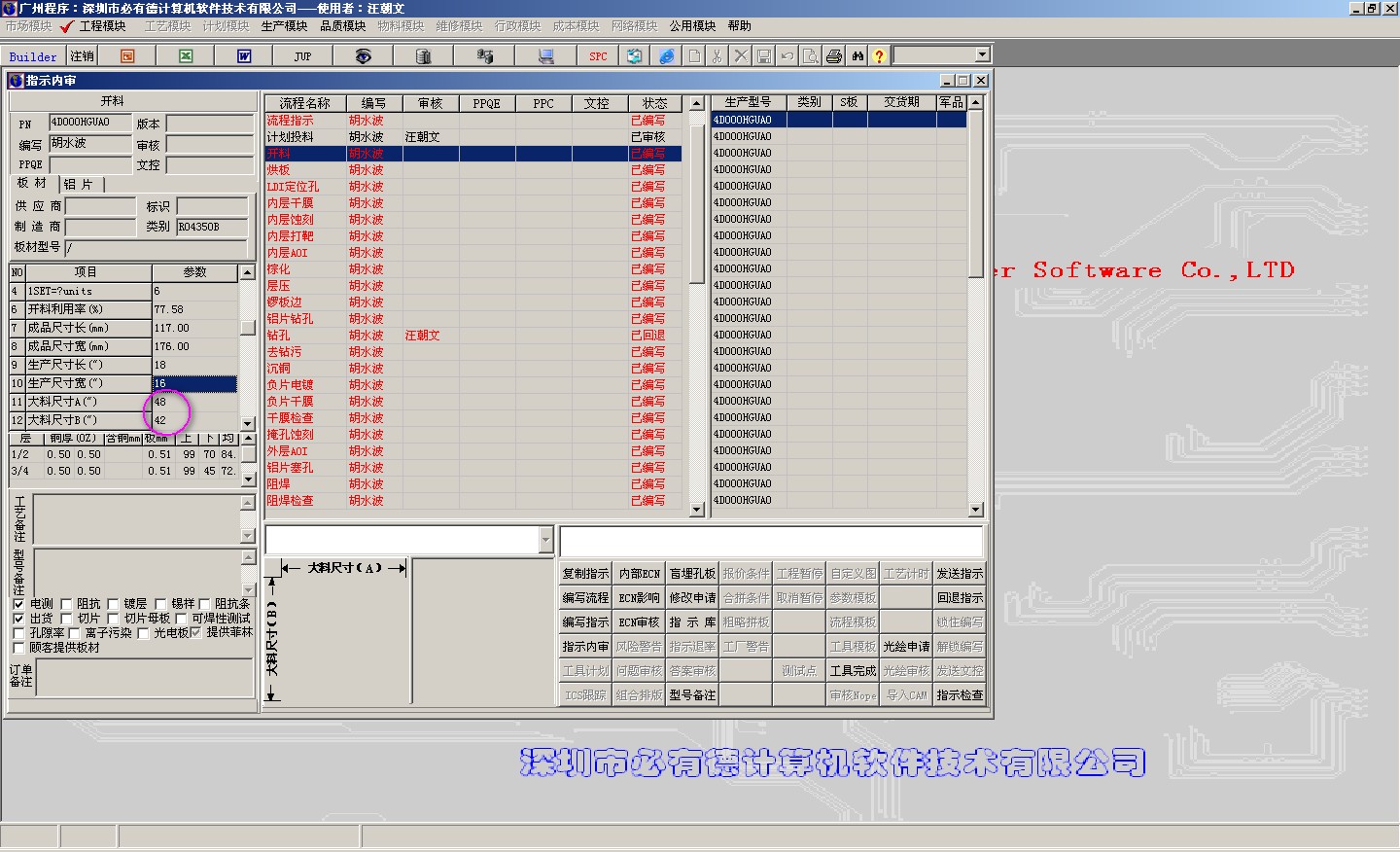Image resolution: width=1400 pixels, height=852 pixels.
Task: Check the 离子污染 checkbox
Action: (x=74, y=633)
